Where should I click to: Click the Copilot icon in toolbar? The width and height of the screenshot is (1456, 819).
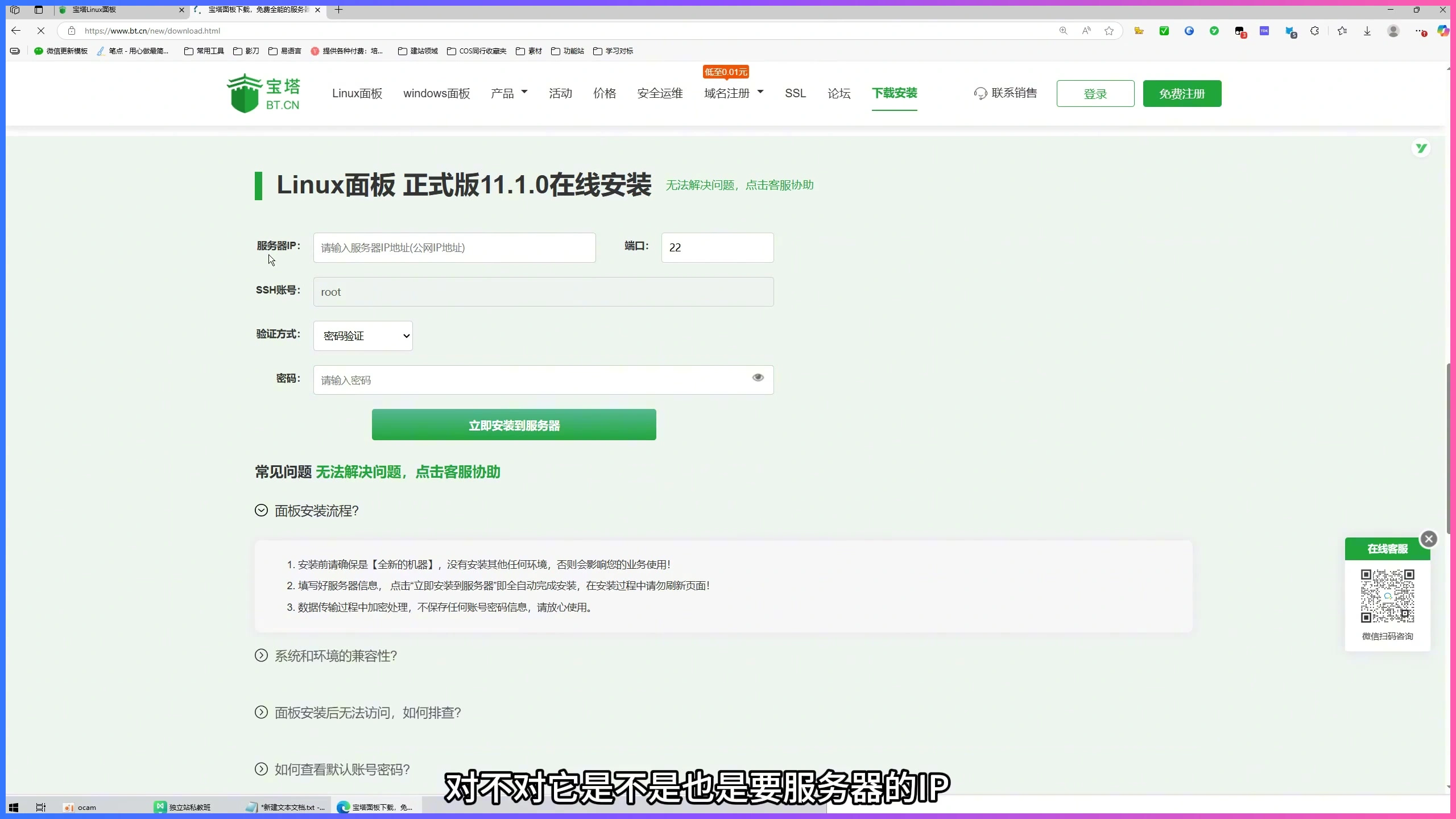1443,31
